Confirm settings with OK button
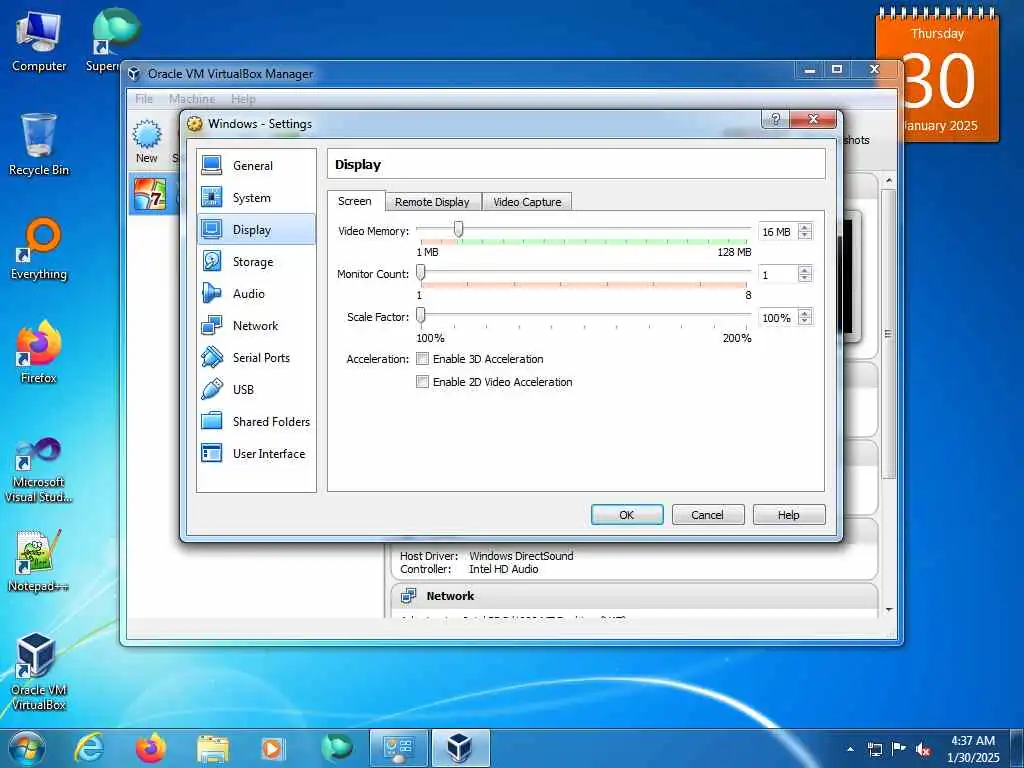 click(627, 515)
